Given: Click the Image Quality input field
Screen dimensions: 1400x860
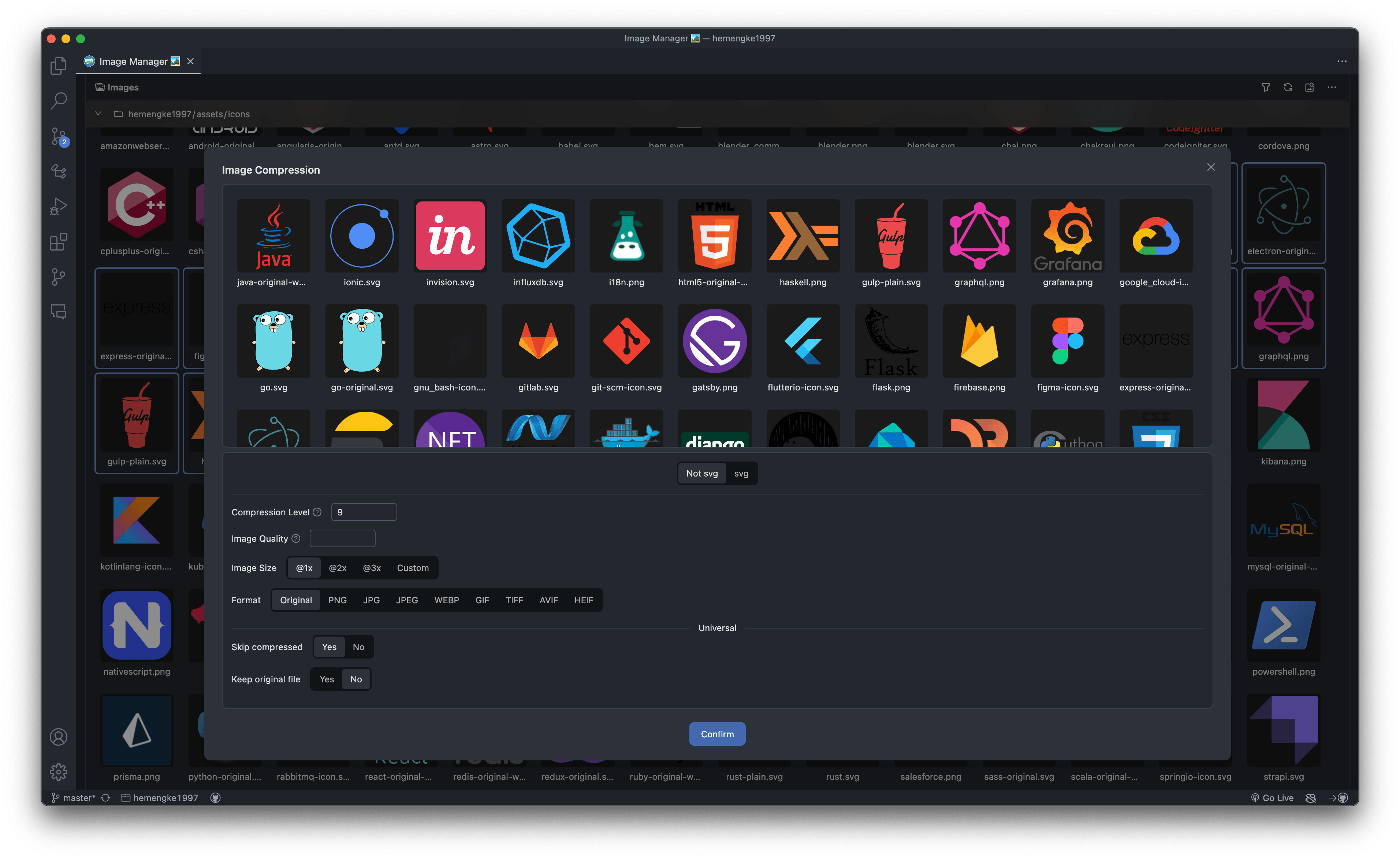Looking at the screenshot, I should pos(342,539).
